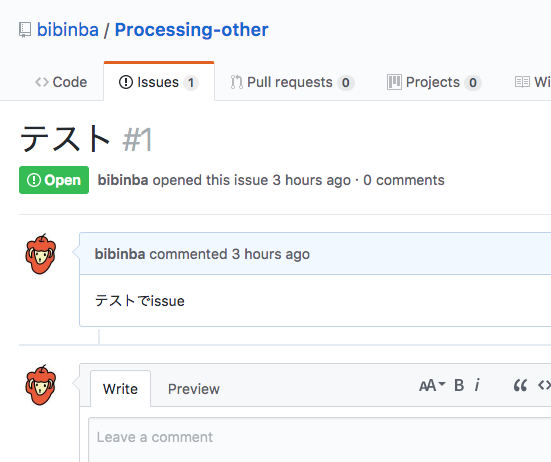Click the Issues counter badge showing 1
Viewport: 551px width, 462px height.
[191, 83]
